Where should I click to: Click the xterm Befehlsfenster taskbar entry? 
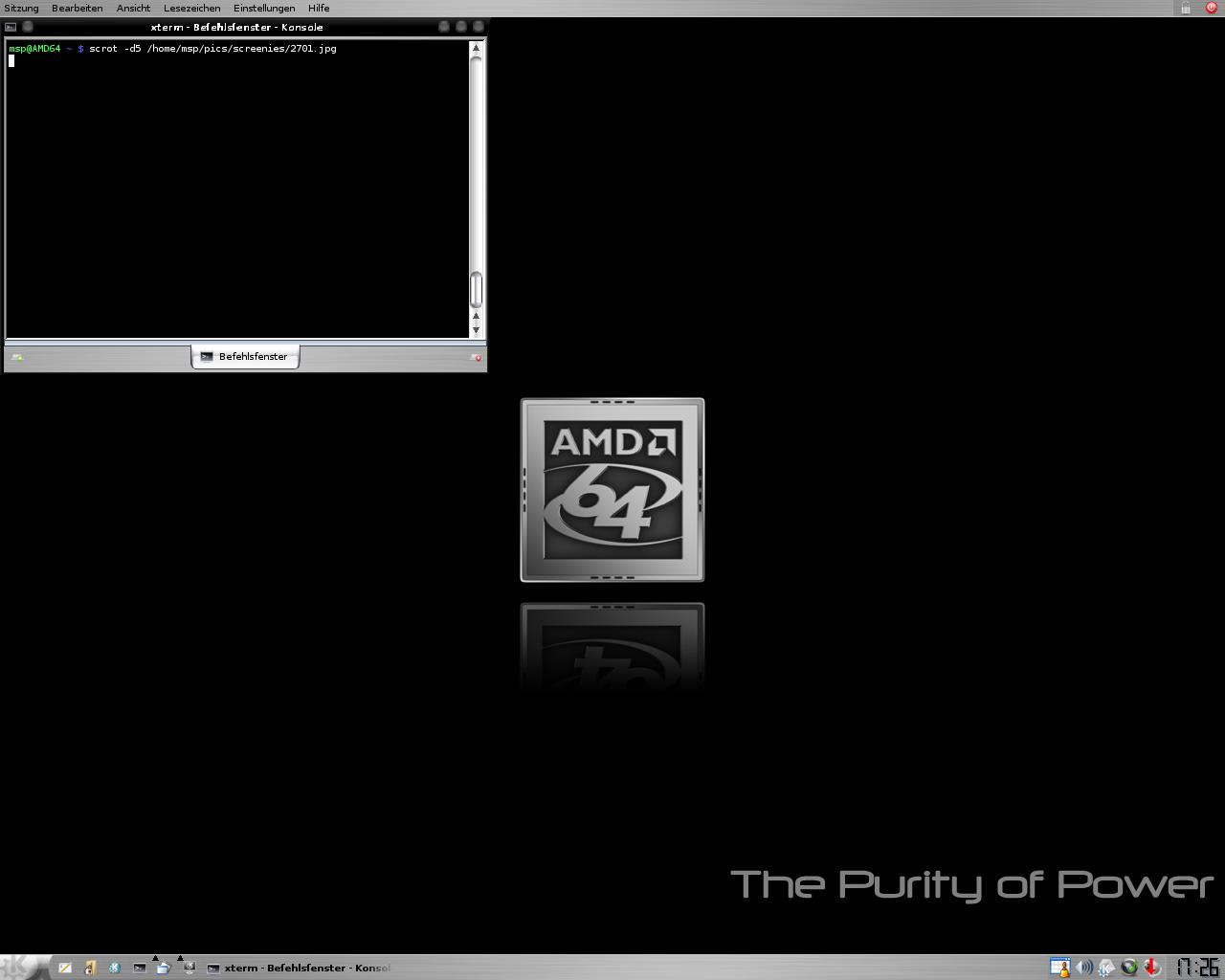point(299,968)
